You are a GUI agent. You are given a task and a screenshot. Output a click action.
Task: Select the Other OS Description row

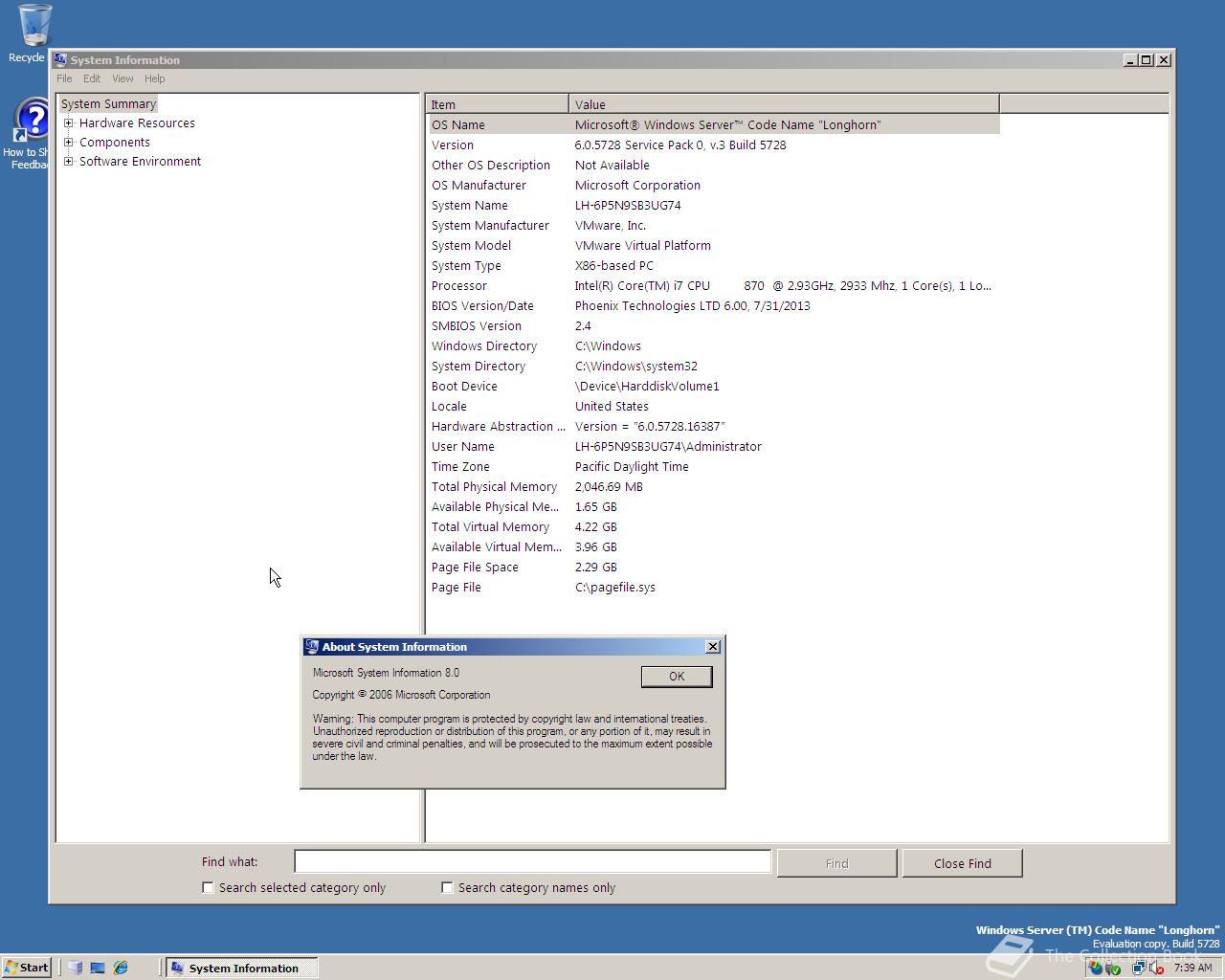click(x=713, y=165)
